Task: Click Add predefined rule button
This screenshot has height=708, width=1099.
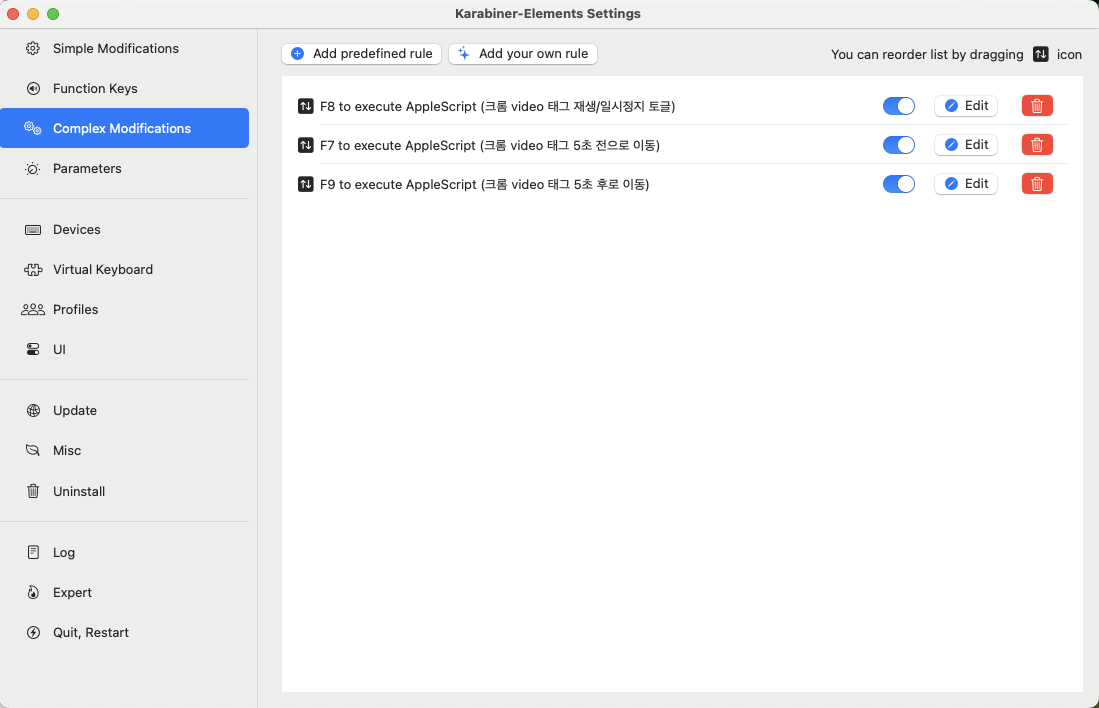Action: point(362,54)
